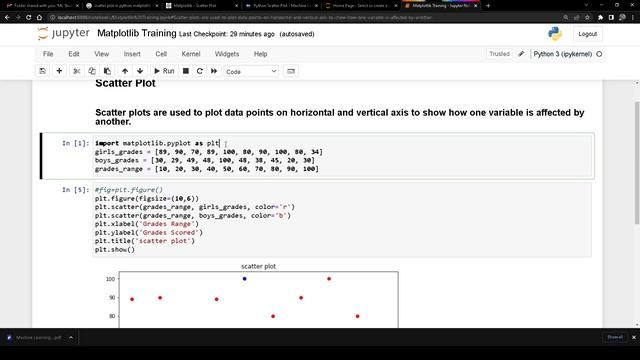Insert a cell below with the plus icon
The image size is (640, 360).
coord(59,71)
